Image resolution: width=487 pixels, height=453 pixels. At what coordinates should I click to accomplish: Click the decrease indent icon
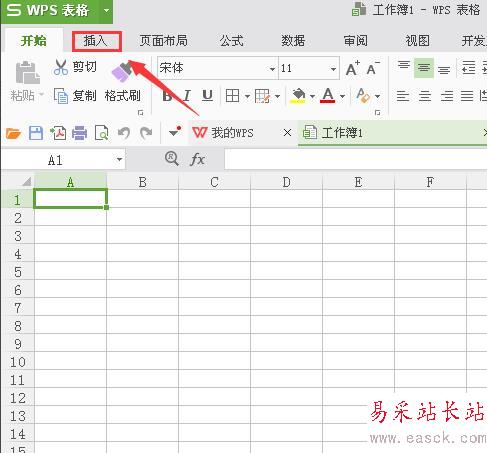coord(468,68)
